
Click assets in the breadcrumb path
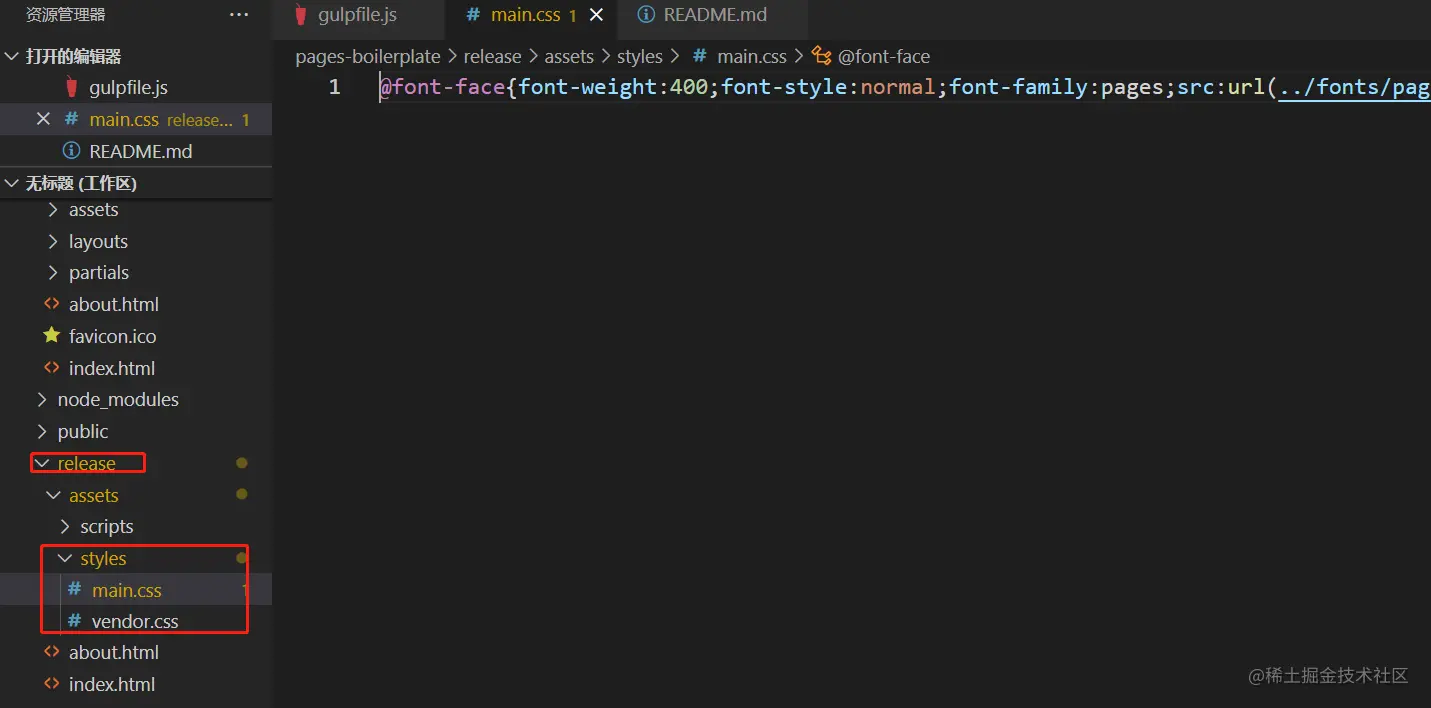click(x=569, y=57)
